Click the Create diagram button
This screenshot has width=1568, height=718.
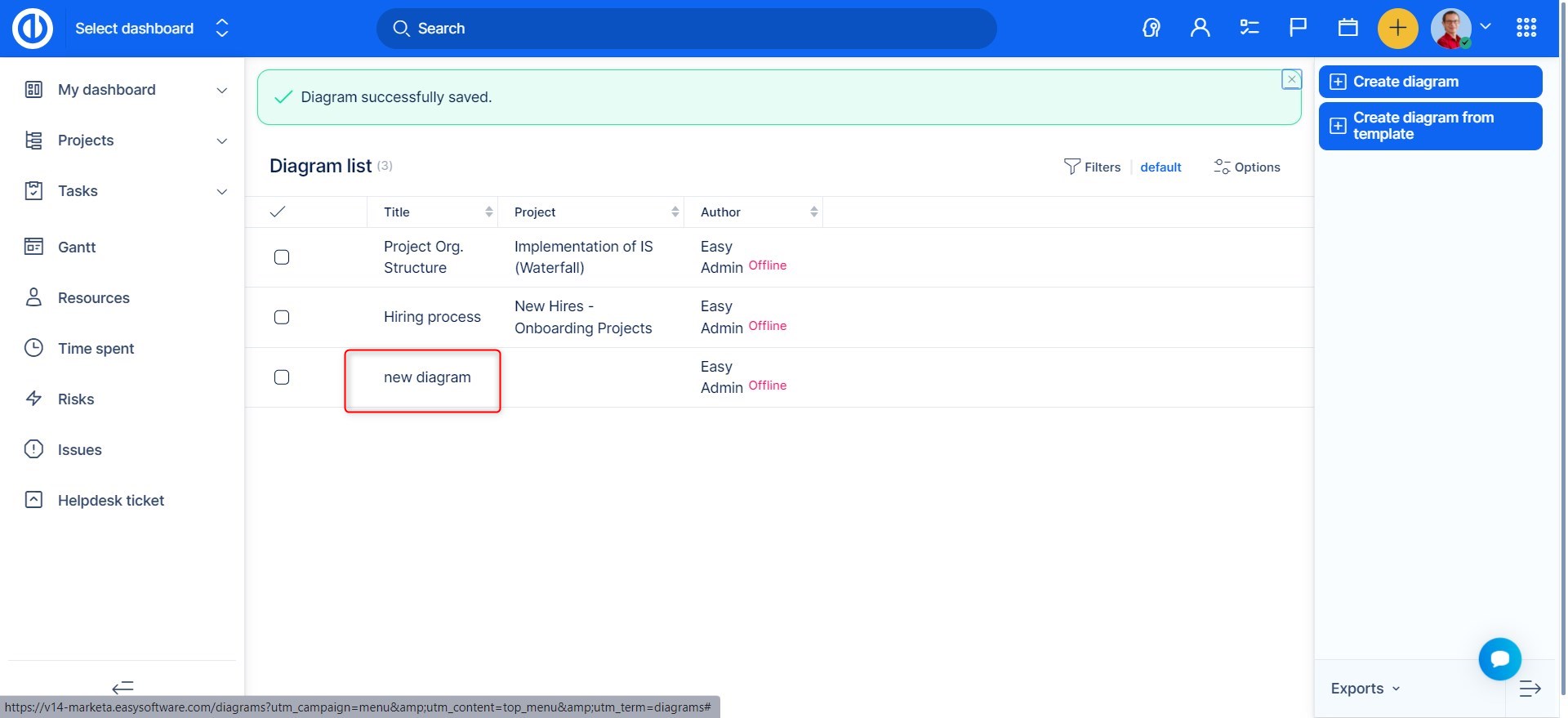point(1429,82)
